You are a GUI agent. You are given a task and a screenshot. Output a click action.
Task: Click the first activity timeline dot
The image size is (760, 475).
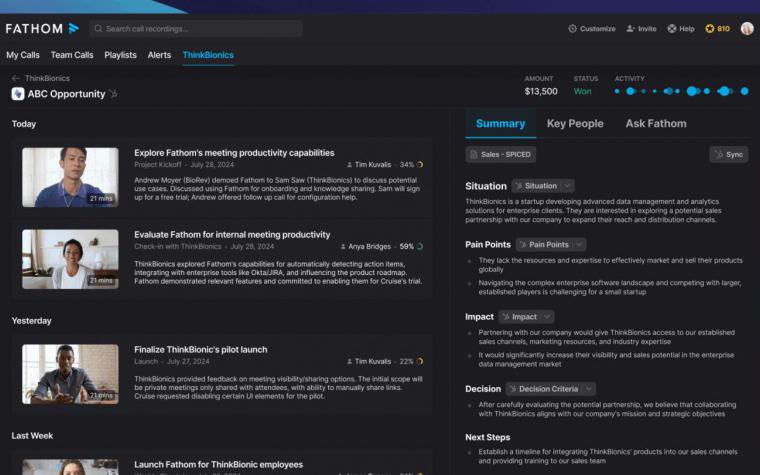(617, 91)
